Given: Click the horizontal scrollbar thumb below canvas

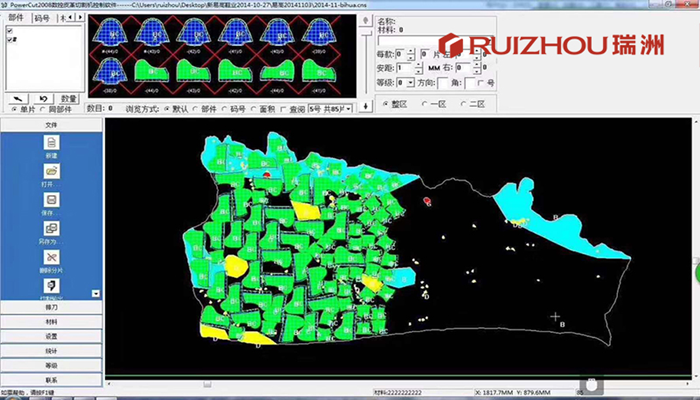Looking at the screenshot, I should 207,384.
